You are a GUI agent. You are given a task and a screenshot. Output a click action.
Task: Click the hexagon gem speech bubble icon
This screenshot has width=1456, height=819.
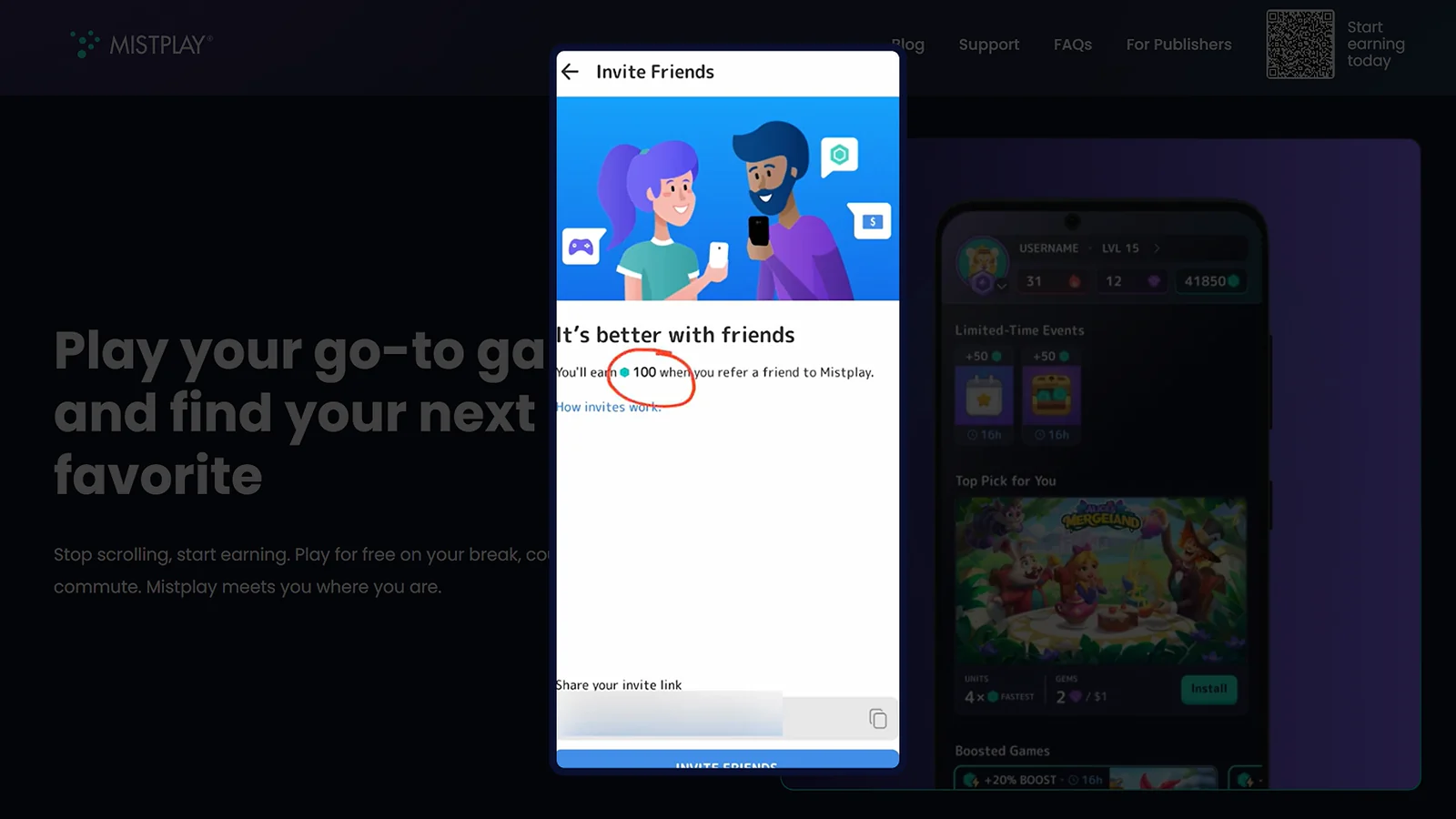coord(839,157)
